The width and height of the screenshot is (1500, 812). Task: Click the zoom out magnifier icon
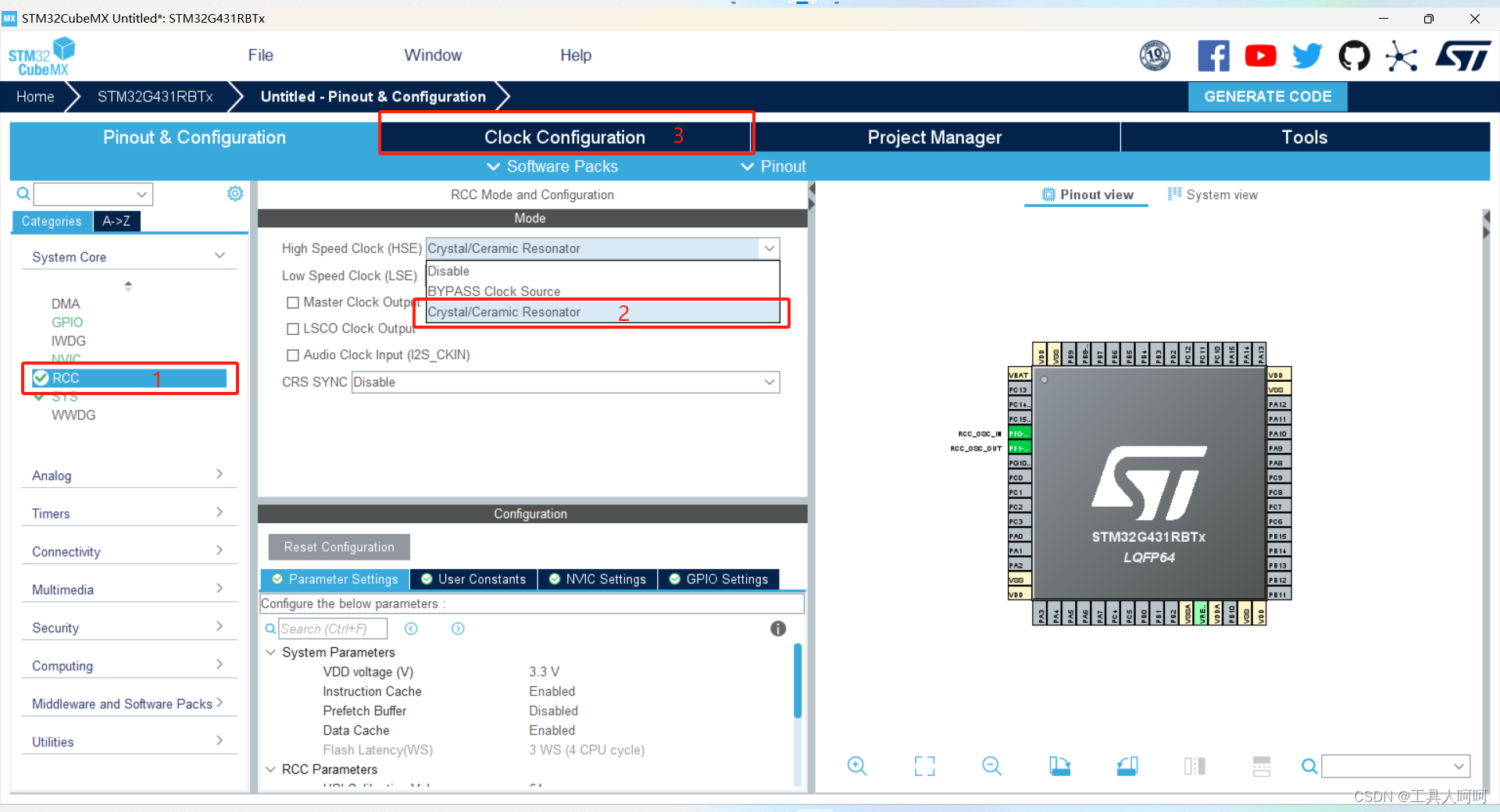pos(991,766)
